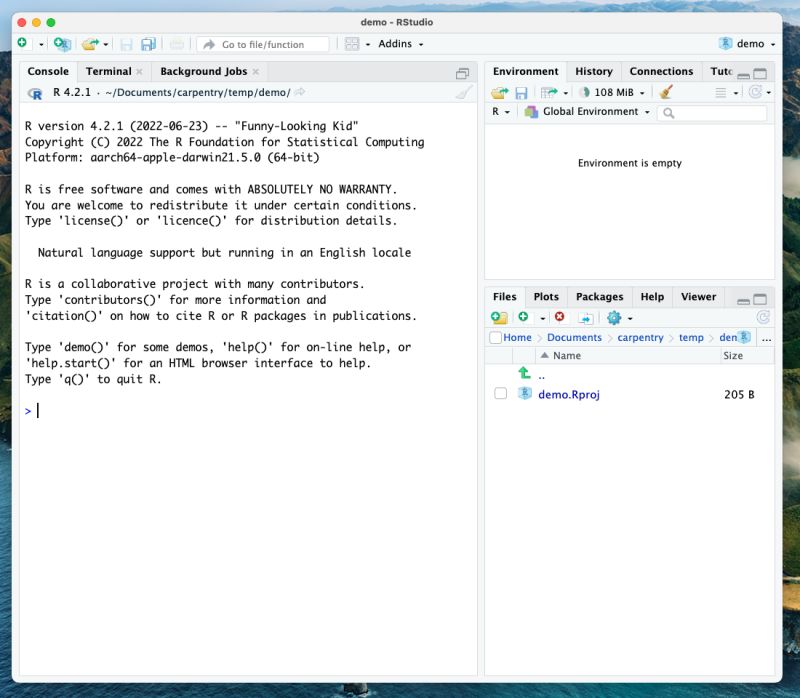
Task: Save all open documents
Action: tap(146, 43)
